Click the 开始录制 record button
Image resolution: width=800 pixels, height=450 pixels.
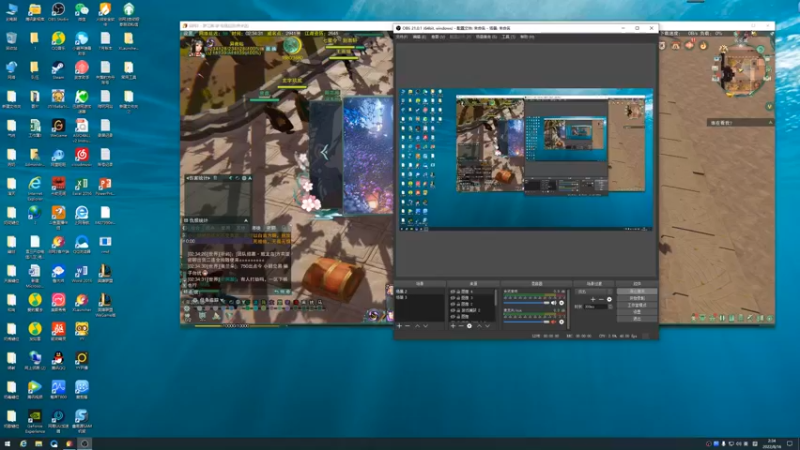tap(637, 298)
